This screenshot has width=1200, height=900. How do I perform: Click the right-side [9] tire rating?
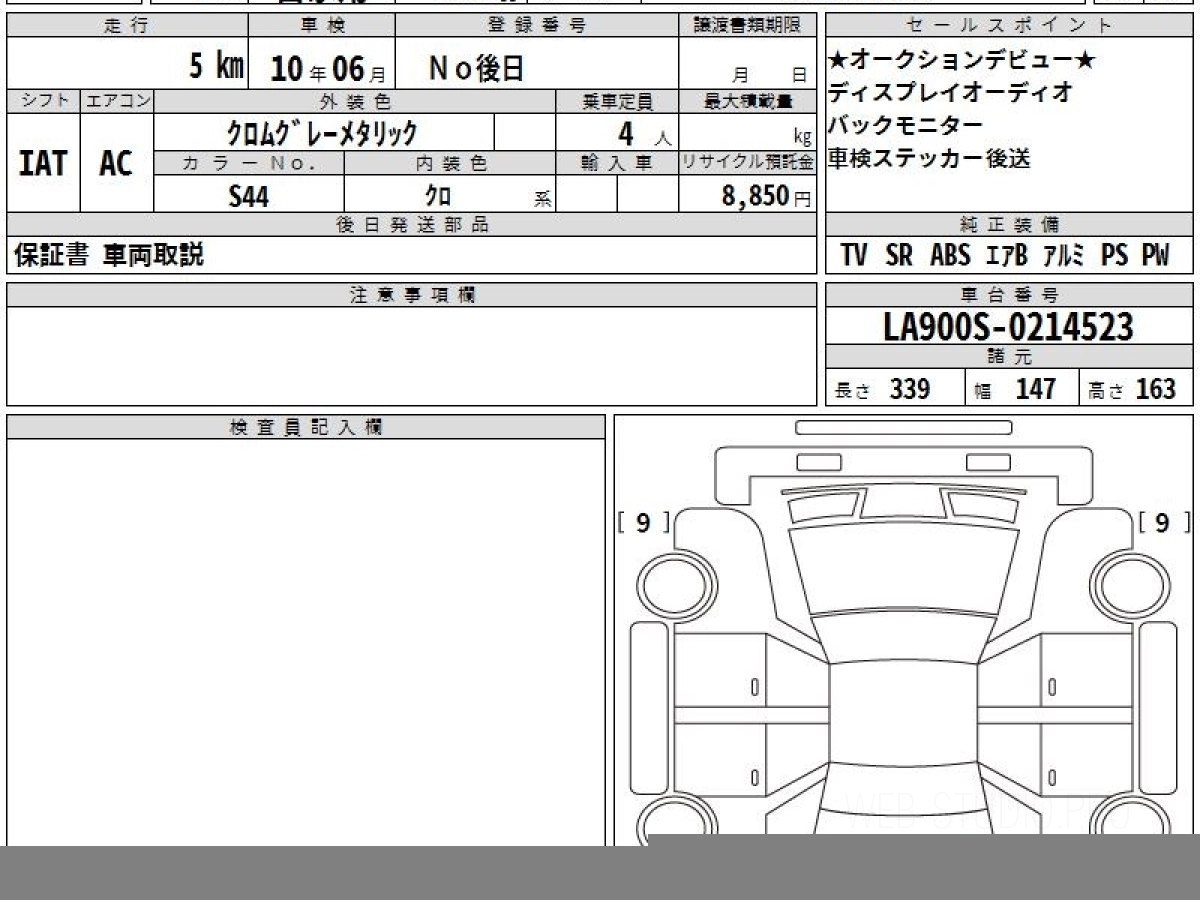click(x=1161, y=523)
